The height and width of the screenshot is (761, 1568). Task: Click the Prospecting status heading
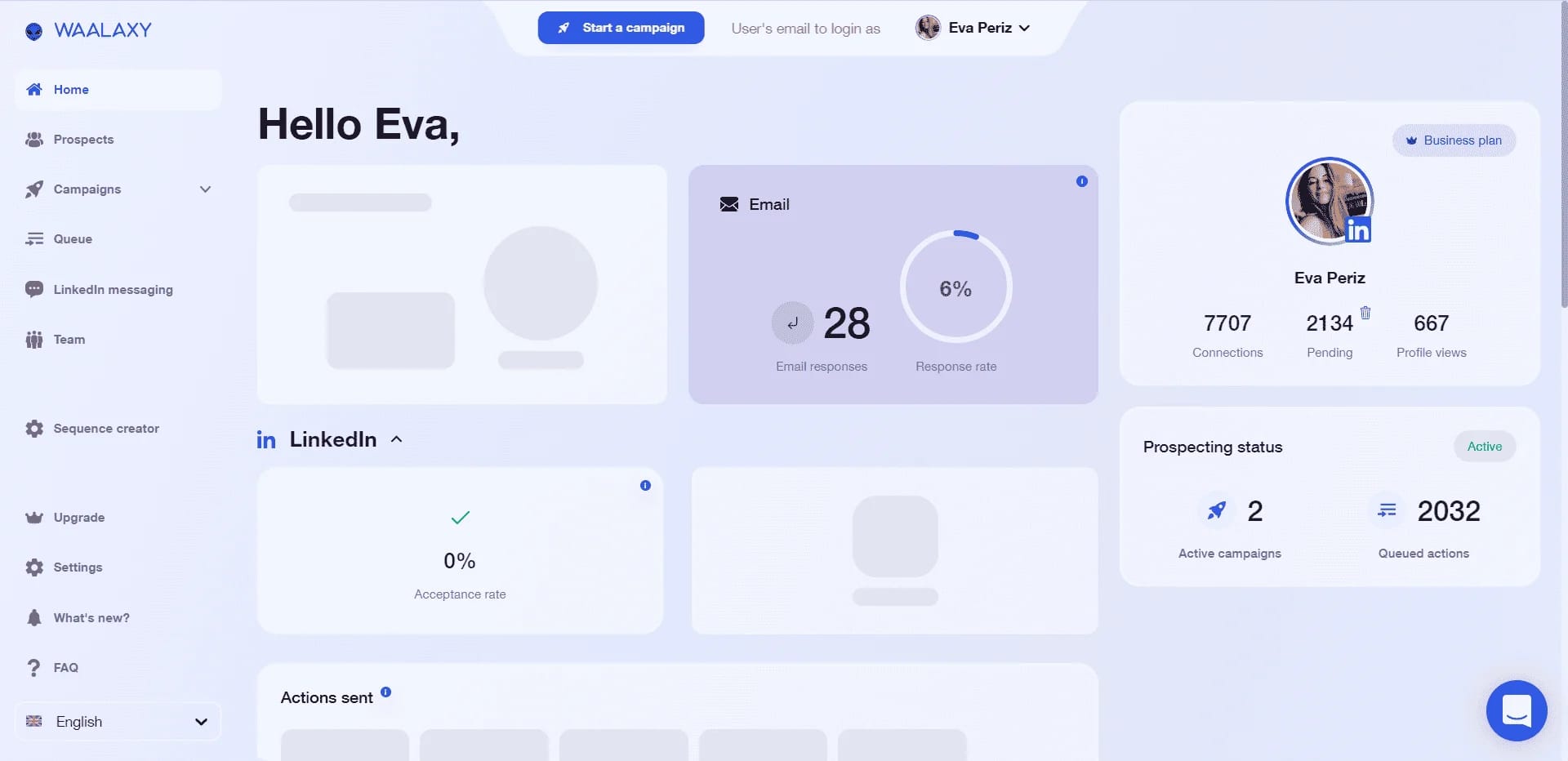point(1213,447)
